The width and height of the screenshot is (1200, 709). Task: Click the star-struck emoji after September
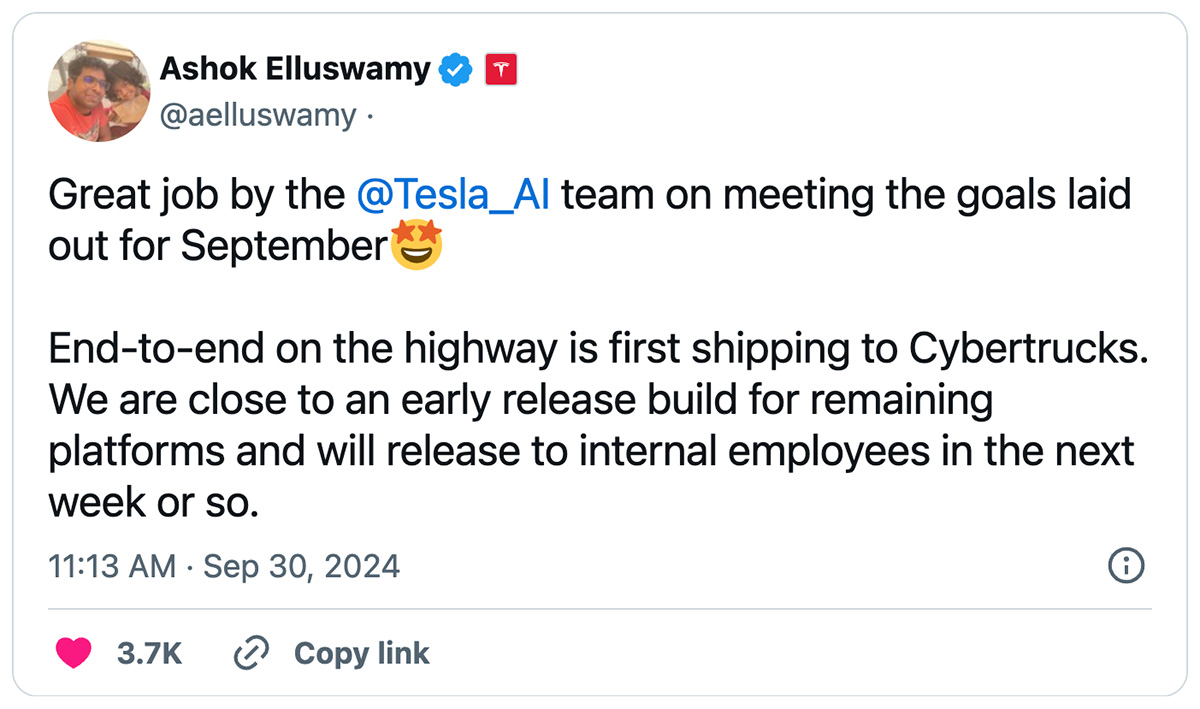415,243
